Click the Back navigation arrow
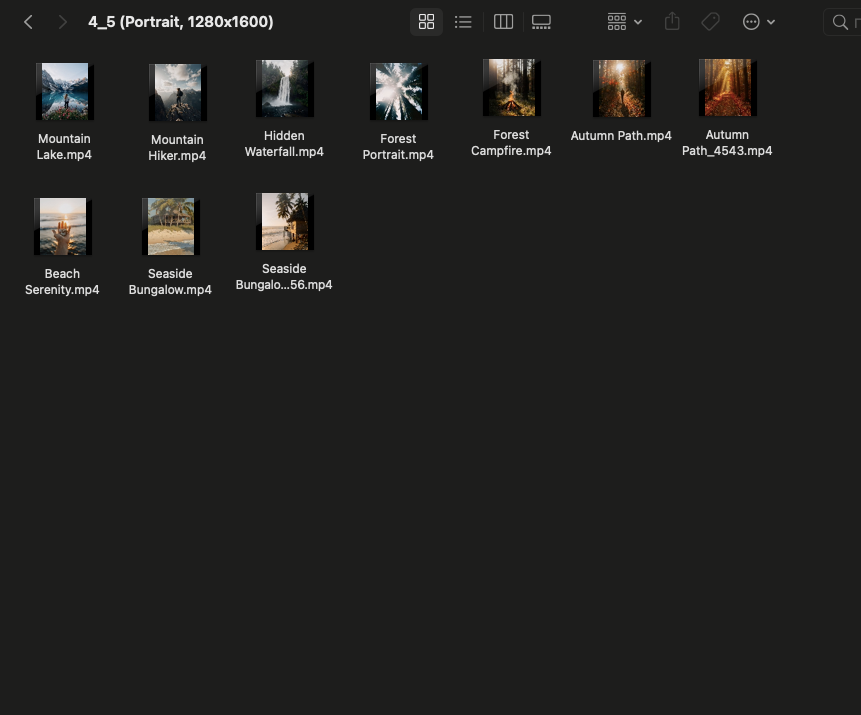This screenshot has width=861, height=715. pyautogui.click(x=29, y=22)
